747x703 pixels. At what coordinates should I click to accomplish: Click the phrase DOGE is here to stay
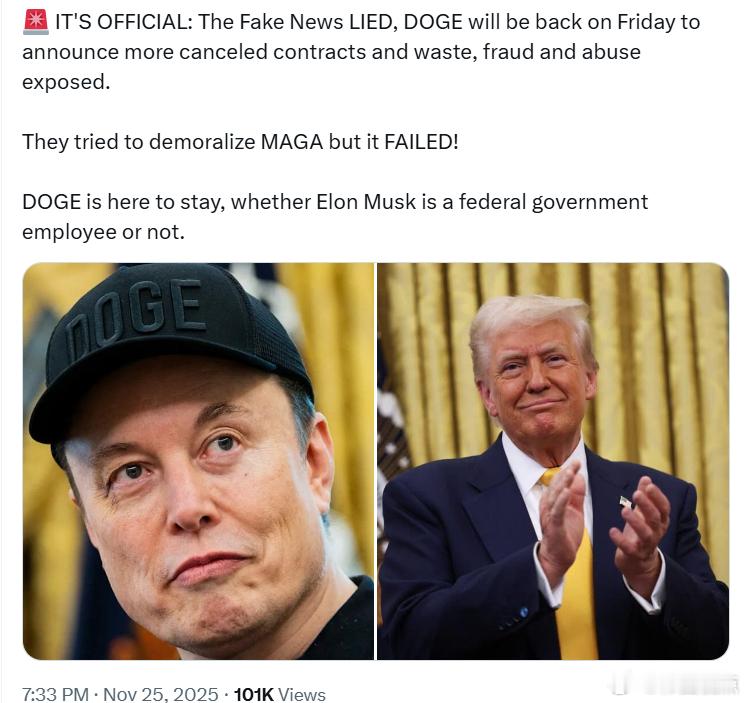123,202
